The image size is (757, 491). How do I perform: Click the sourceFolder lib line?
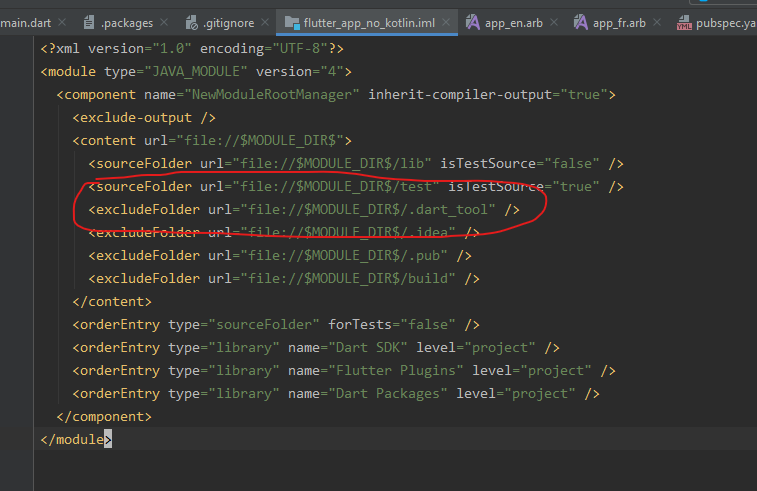coord(356,164)
